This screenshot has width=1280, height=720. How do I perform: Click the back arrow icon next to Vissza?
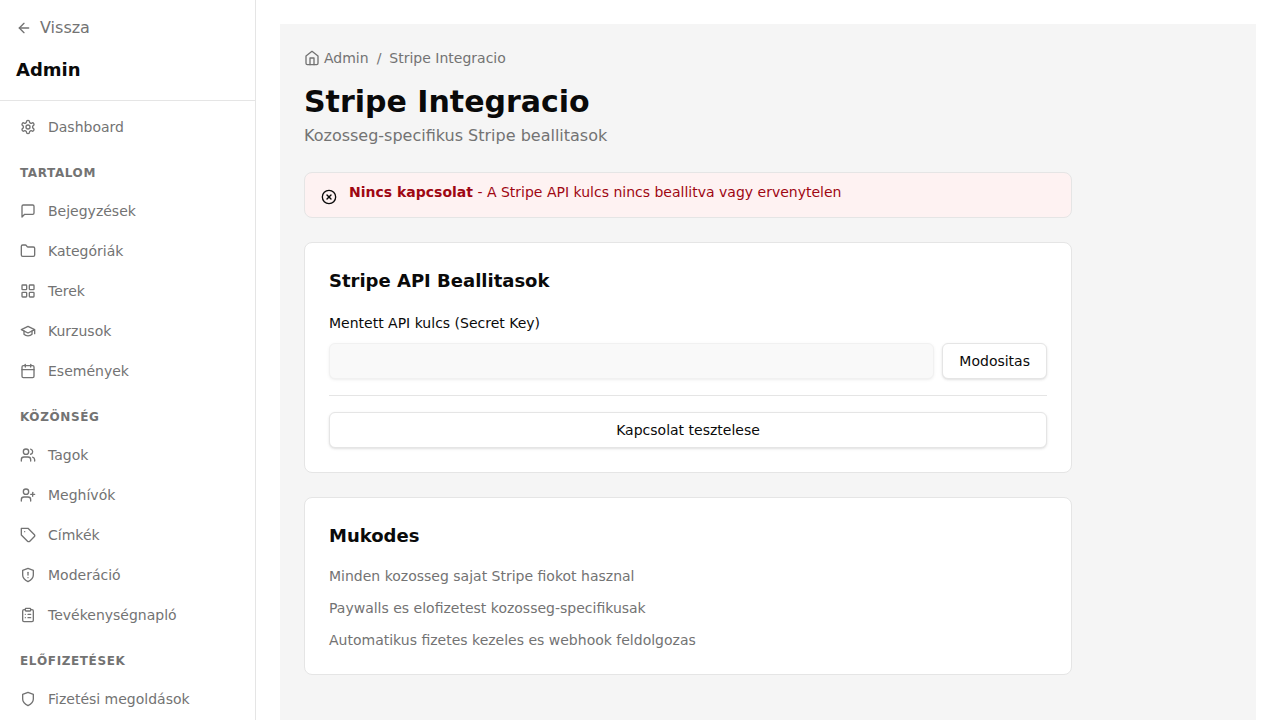24,28
